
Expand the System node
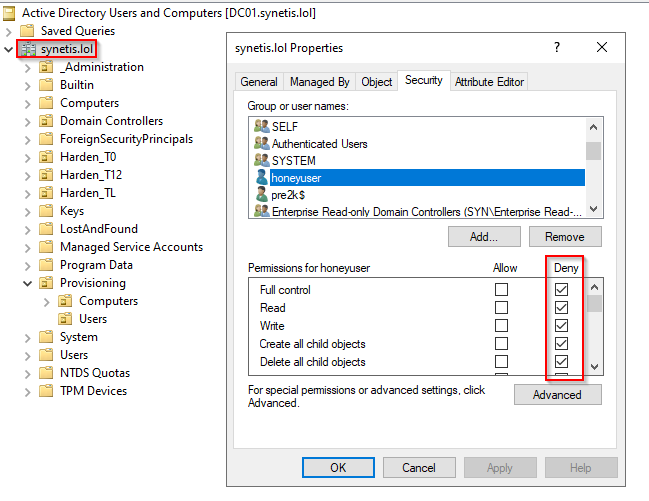click(27, 338)
